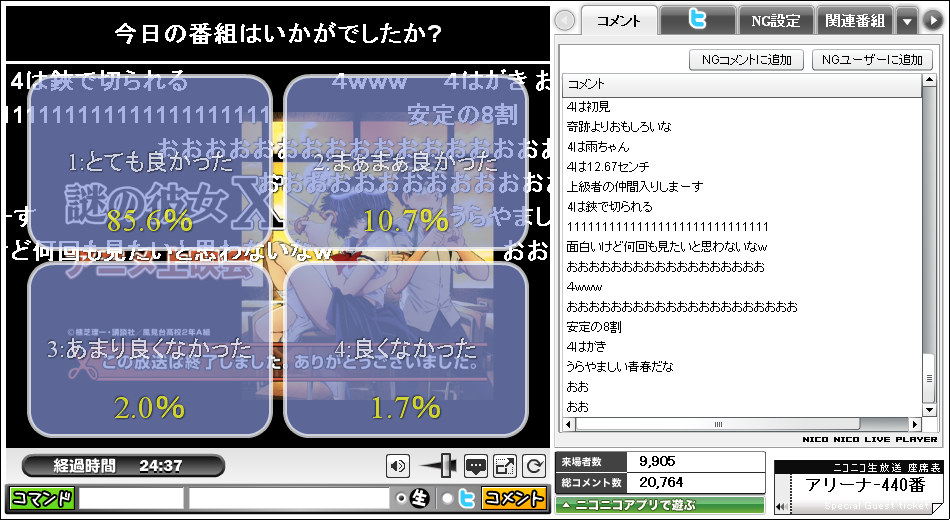Submit with the orange コメント button

(x=513, y=498)
